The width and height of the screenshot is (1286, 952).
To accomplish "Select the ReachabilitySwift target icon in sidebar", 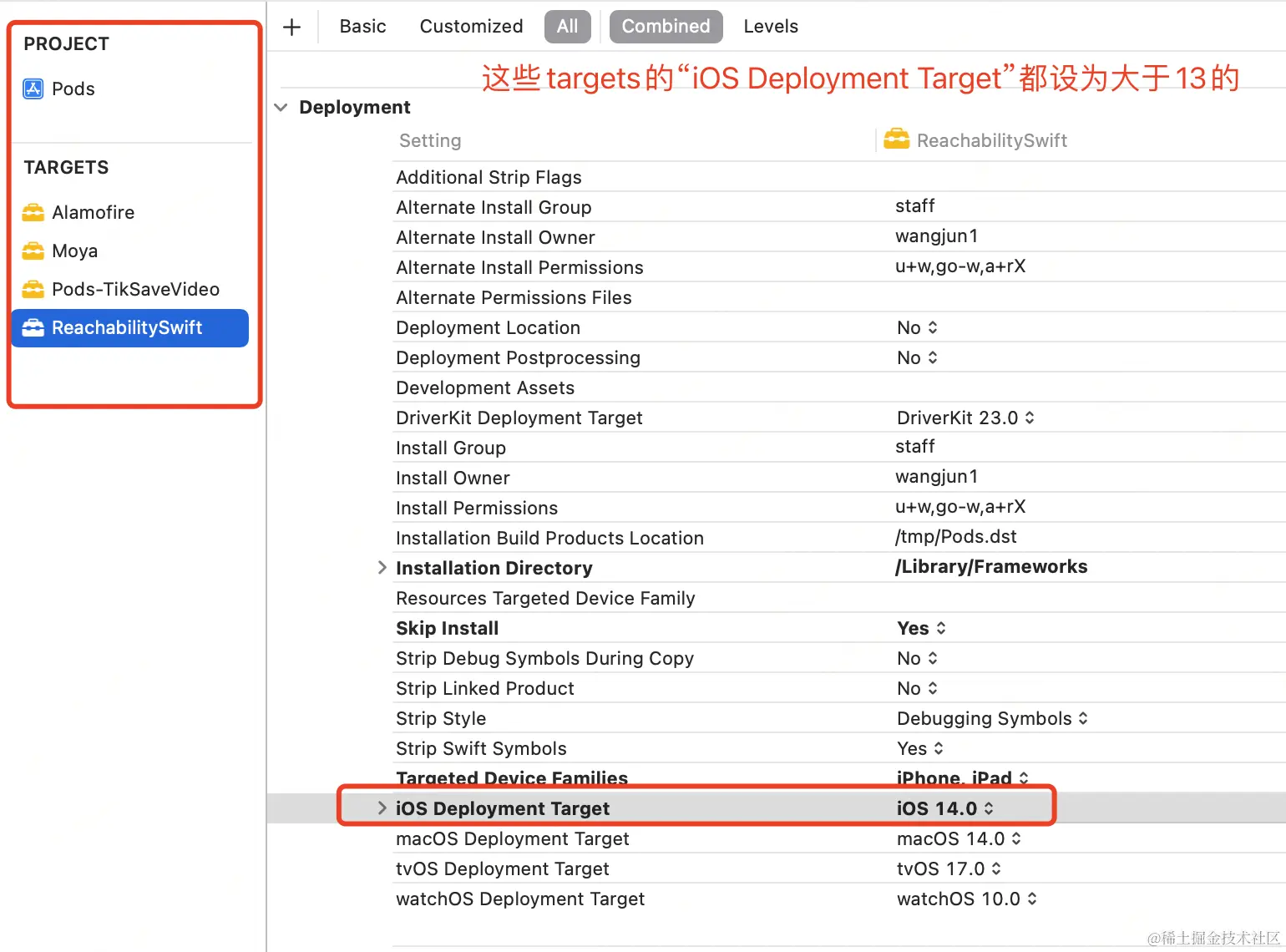I will click(33, 327).
